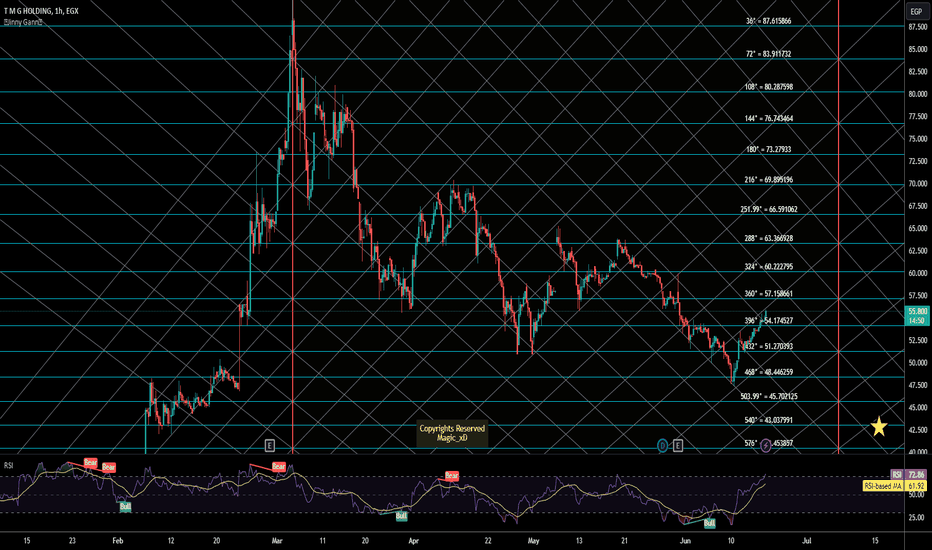Image resolution: width=932 pixels, height=550 pixels.
Task: Click the 22 date label on the time axis
Action: coord(488,541)
